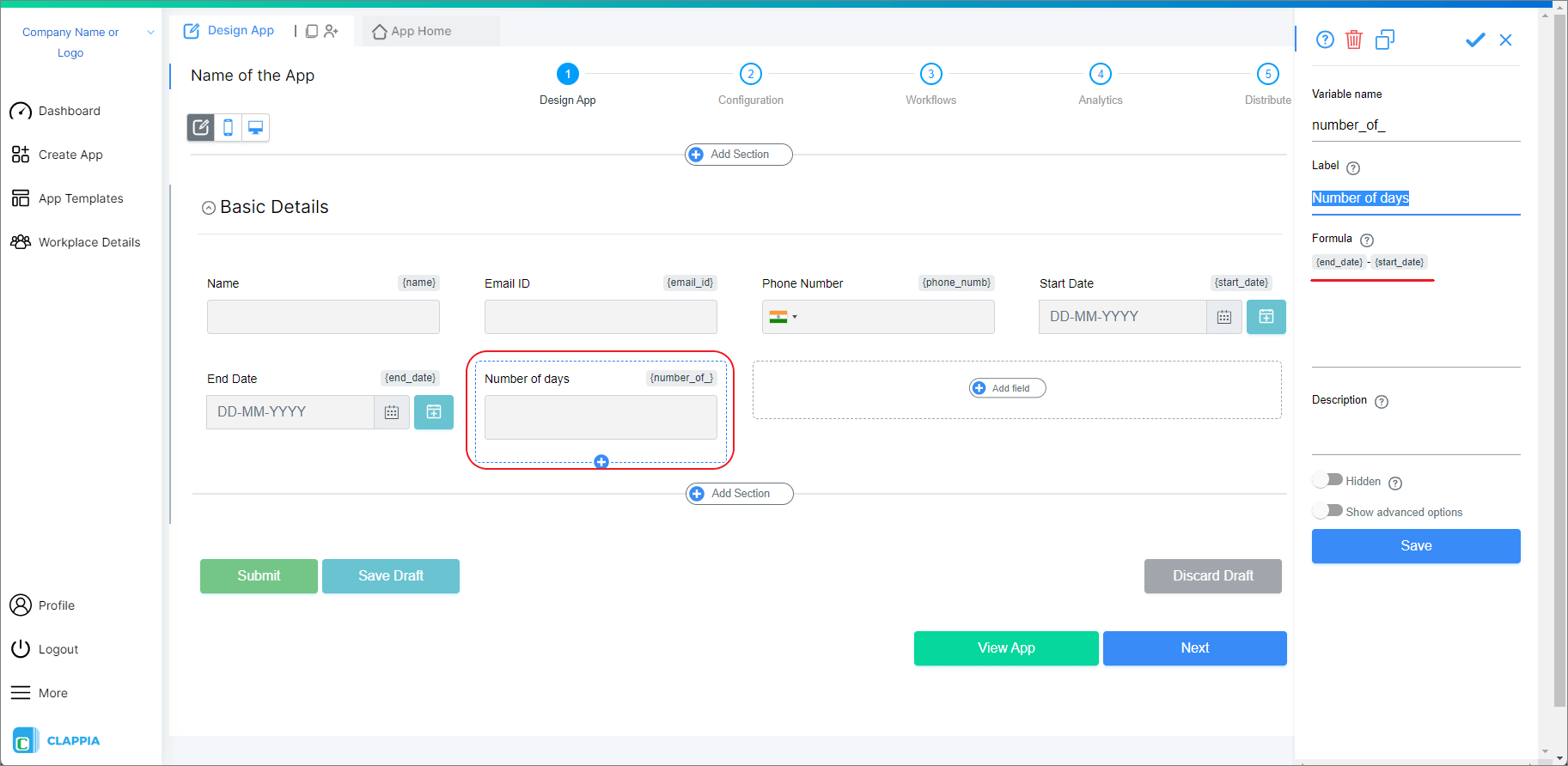Delete field using the red trash icon
1568x766 pixels.
pos(1354,40)
